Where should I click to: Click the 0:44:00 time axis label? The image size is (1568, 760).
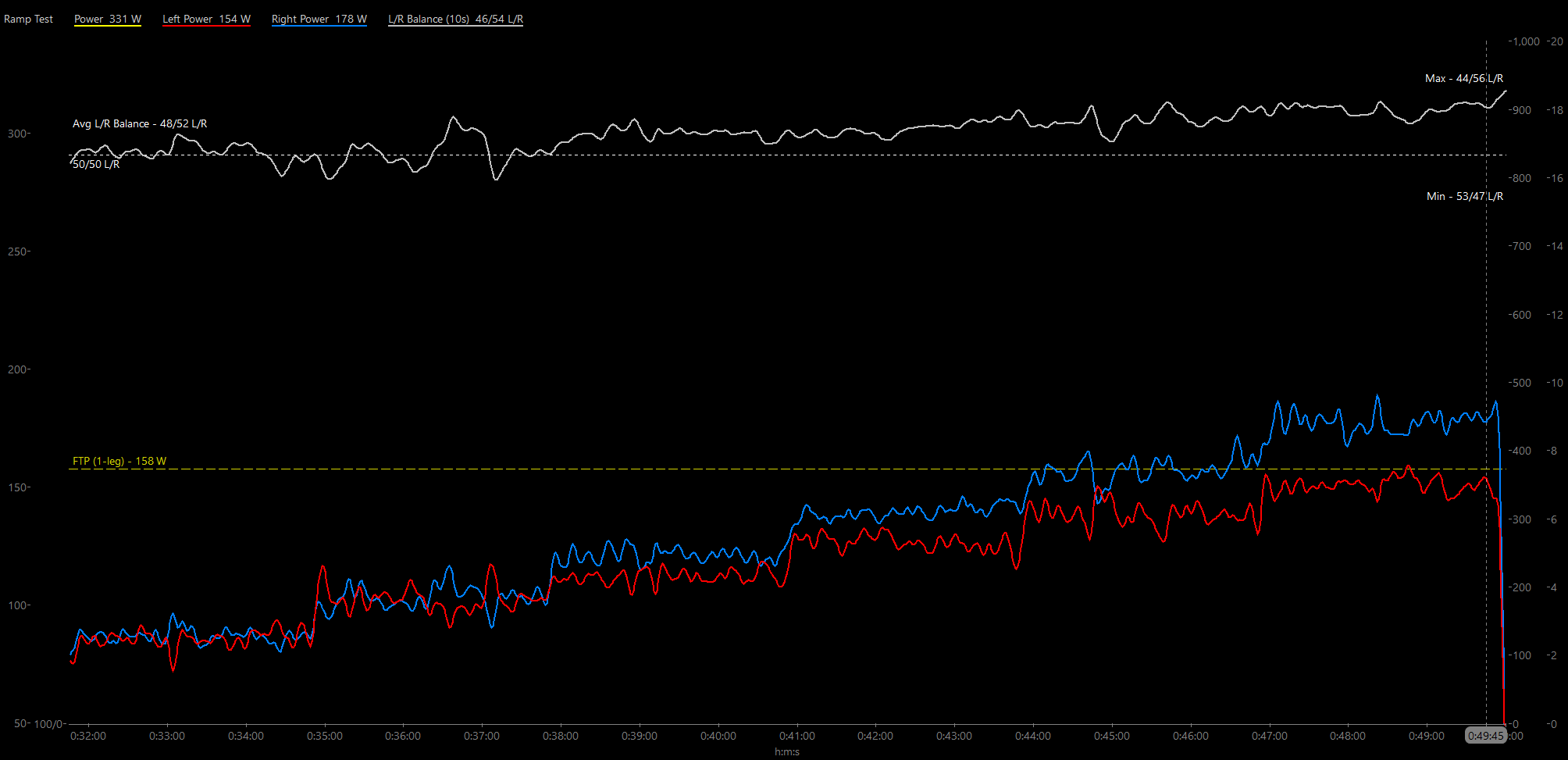click(x=1032, y=736)
